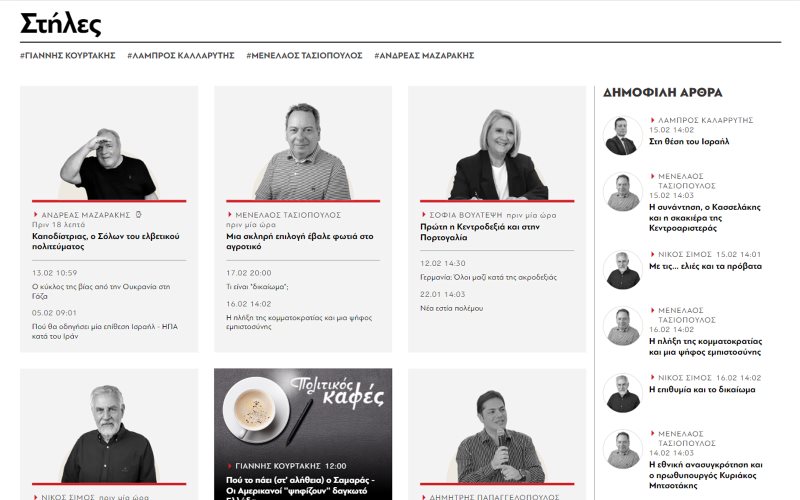Open older post 'Τι είναι "δικαίωμα";'

click(257, 287)
